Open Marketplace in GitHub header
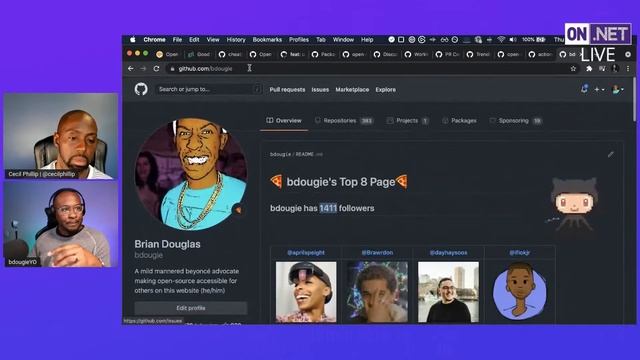640x360 pixels. 352,89
